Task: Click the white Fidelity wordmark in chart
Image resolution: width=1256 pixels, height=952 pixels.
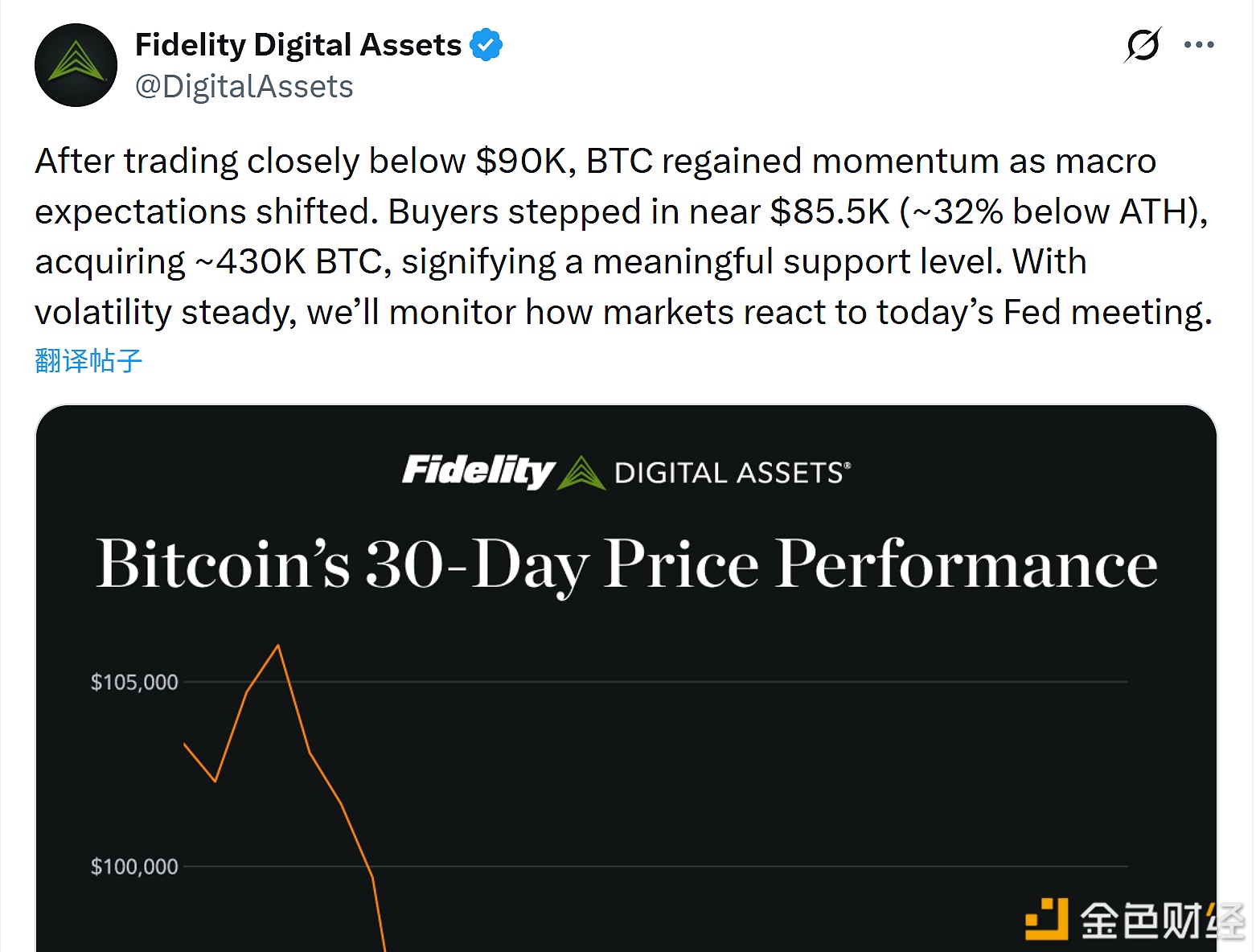Action: point(478,471)
